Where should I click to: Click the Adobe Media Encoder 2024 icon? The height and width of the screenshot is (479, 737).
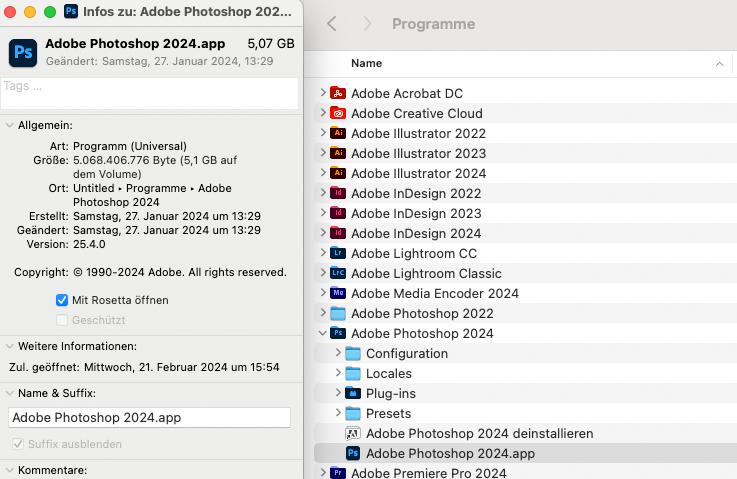pos(338,293)
